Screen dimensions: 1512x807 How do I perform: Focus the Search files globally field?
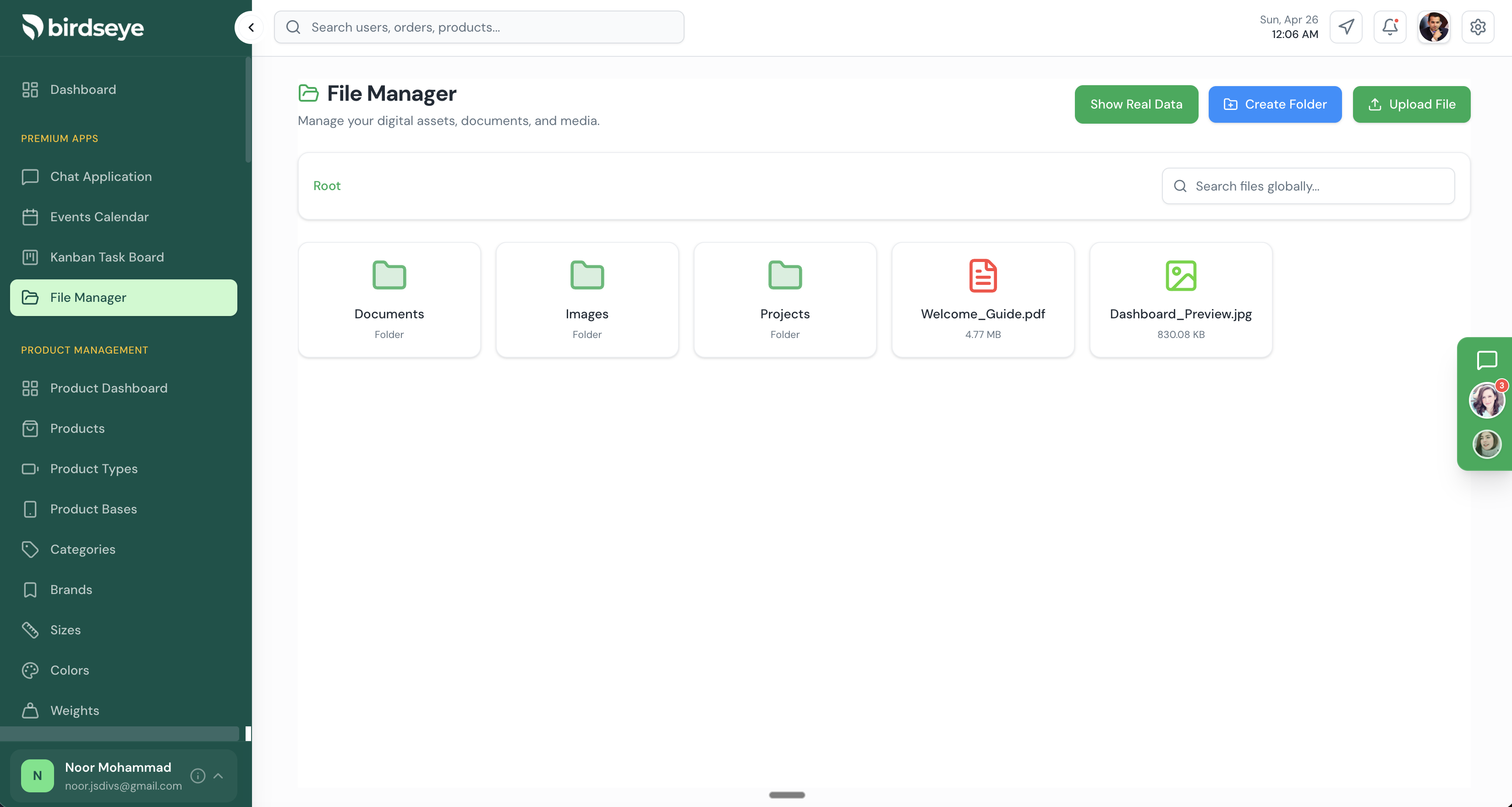(1308, 186)
